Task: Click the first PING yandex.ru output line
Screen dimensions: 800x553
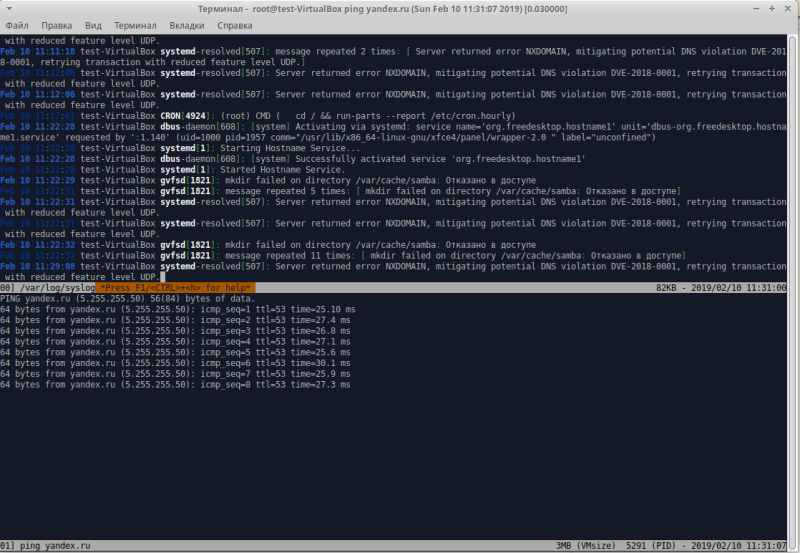Action: tap(127, 298)
